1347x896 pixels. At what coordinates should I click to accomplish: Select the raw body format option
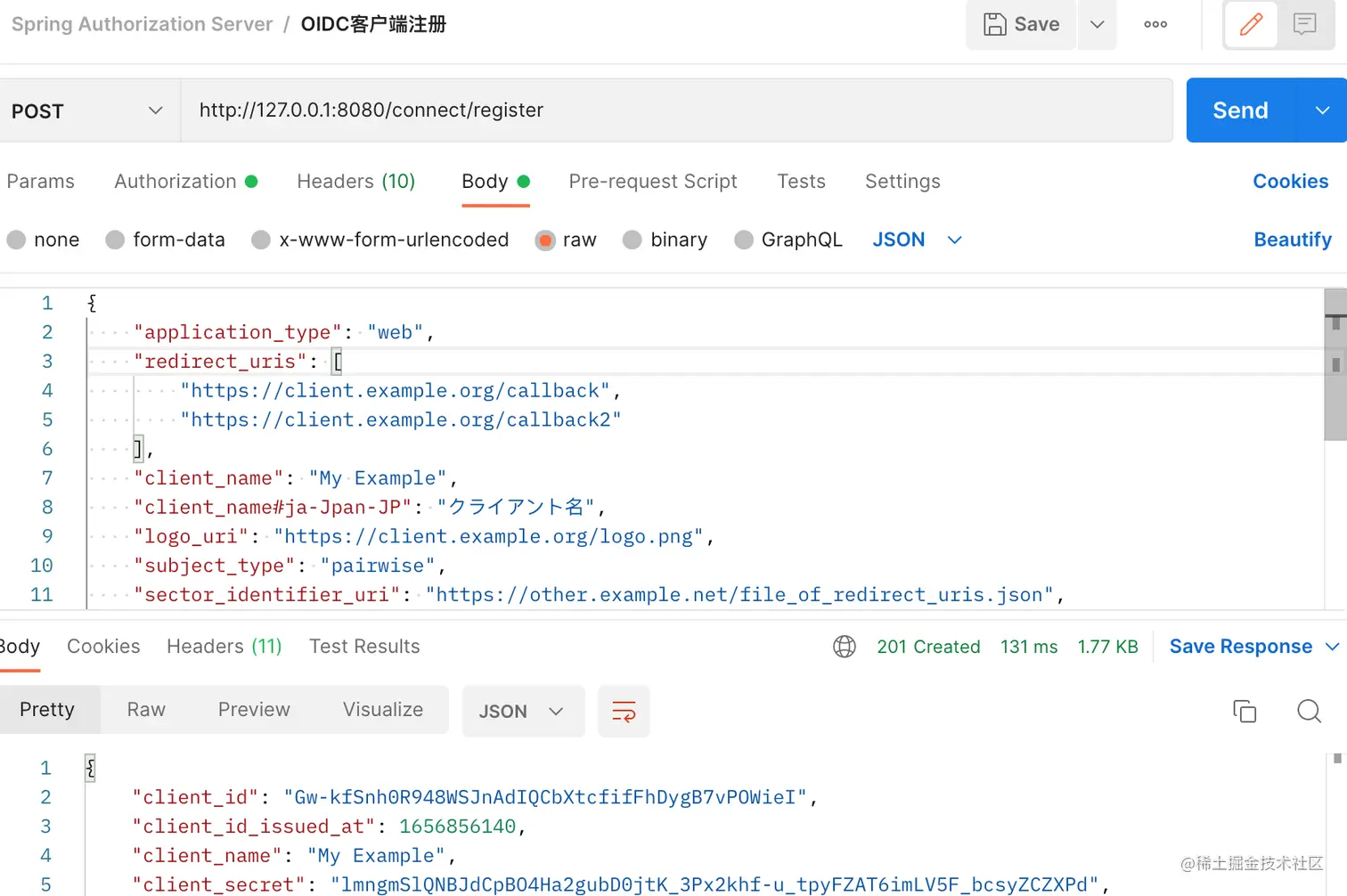(565, 240)
